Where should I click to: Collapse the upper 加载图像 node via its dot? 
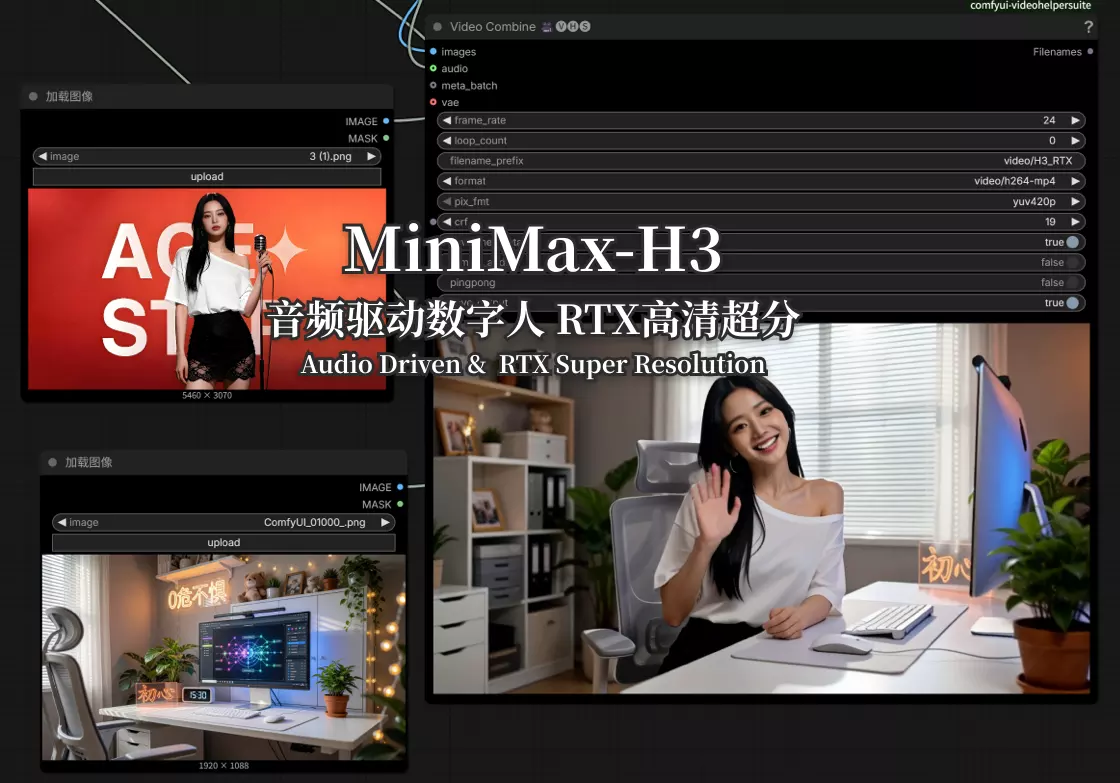pyautogui.click(x=33, y=96)
